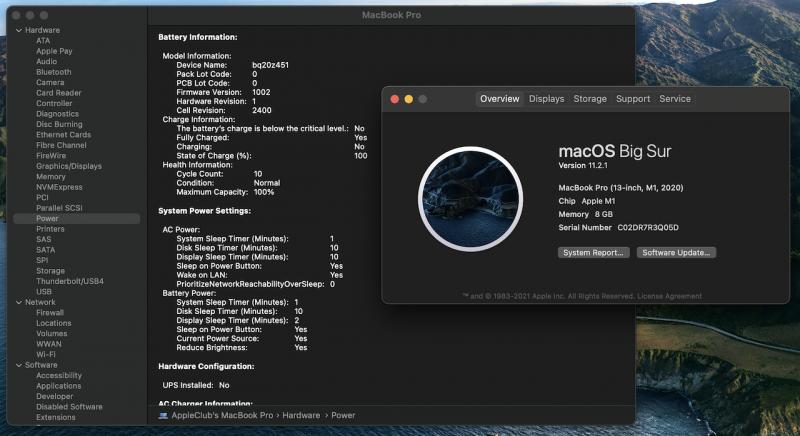
Task: Select SAS hardware entry
Action: click(43, 240)
